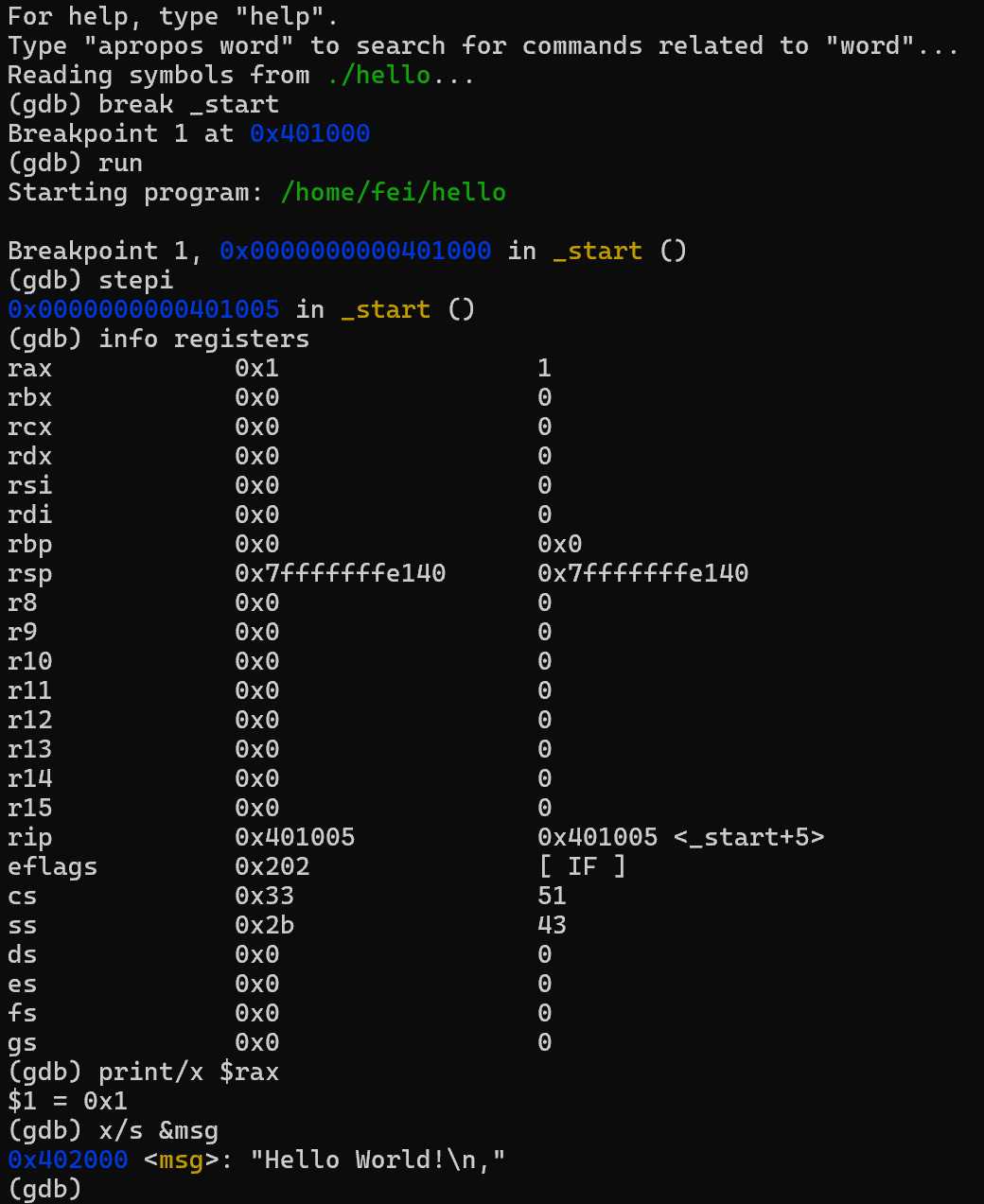Click the blue 0x402000 memory address
The height and width of the screenshot is (1204, 984).
(67, 1160)
